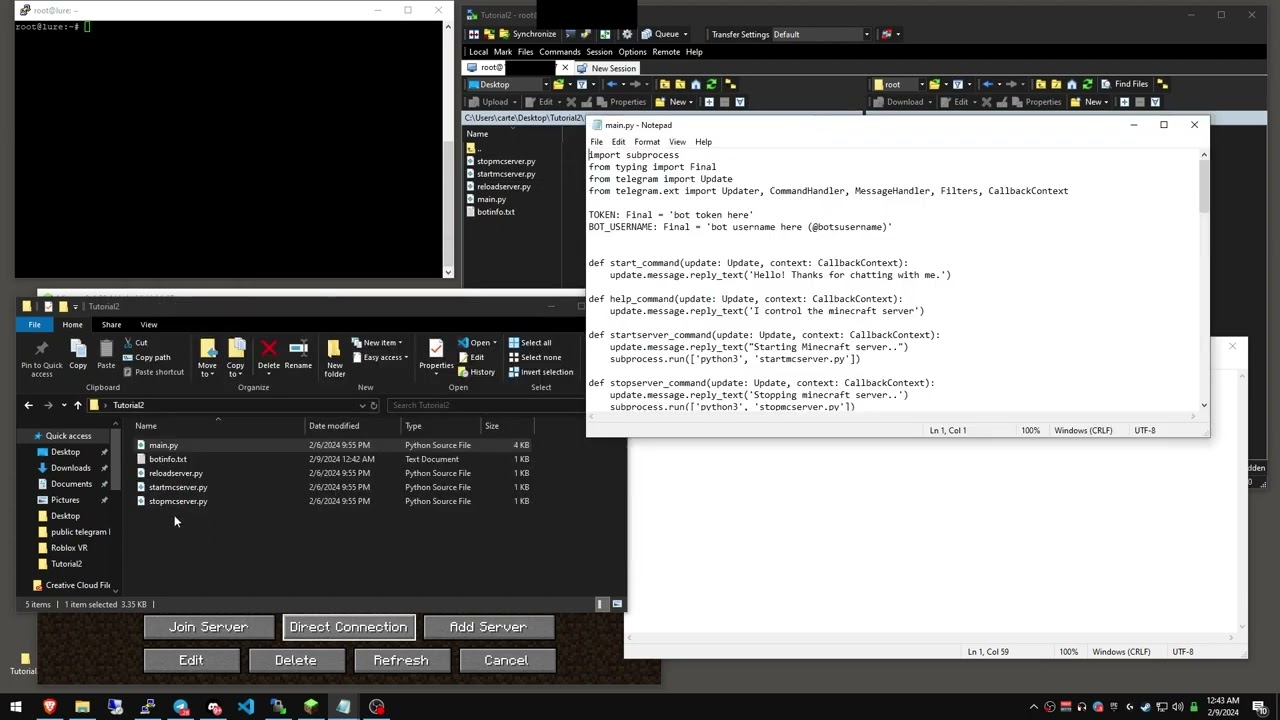Click in the main.py Notepad text area

coord(892,280)
